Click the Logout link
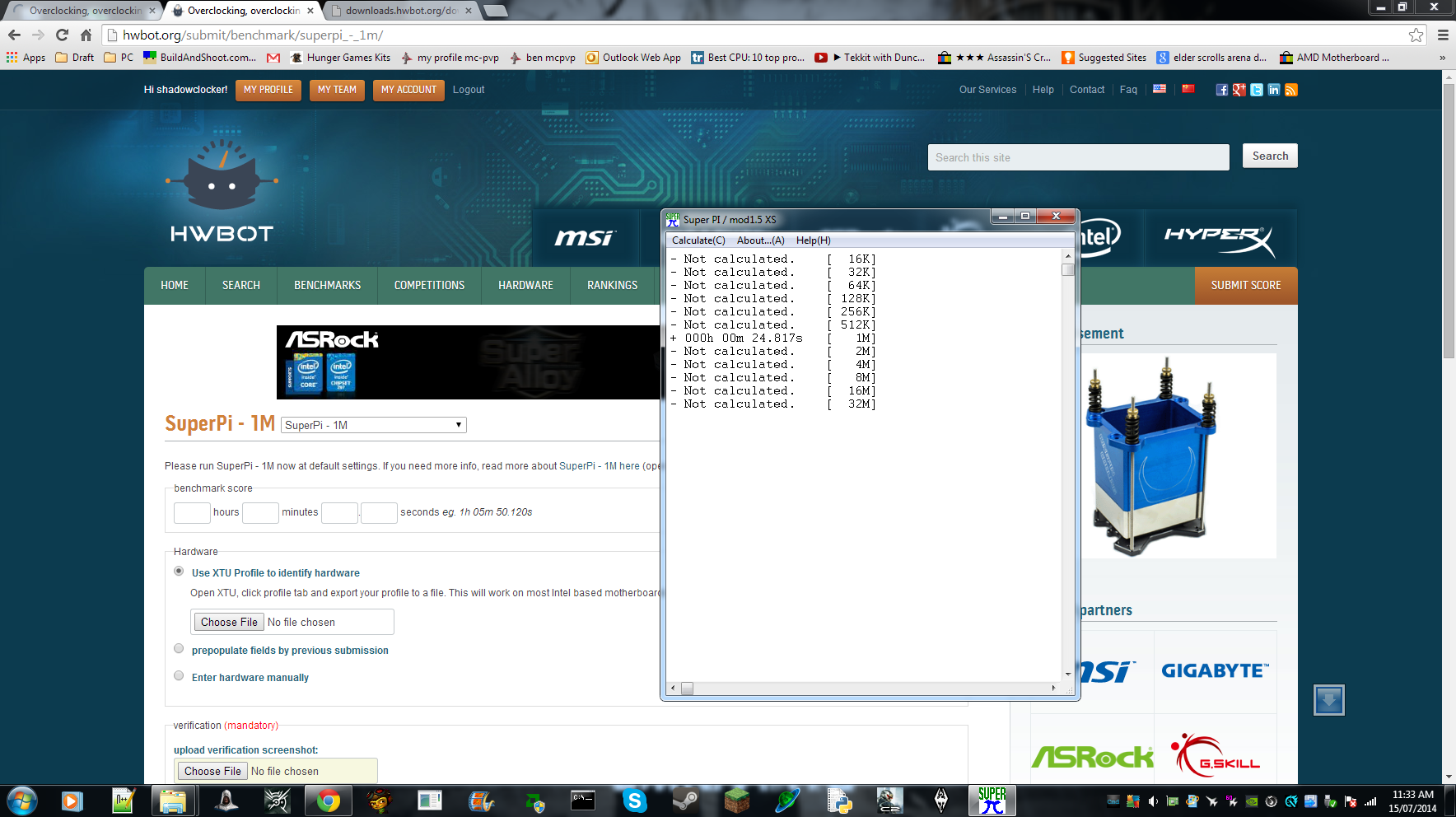The height and width of the screenshot is (817, 1456). click(469, 90)
